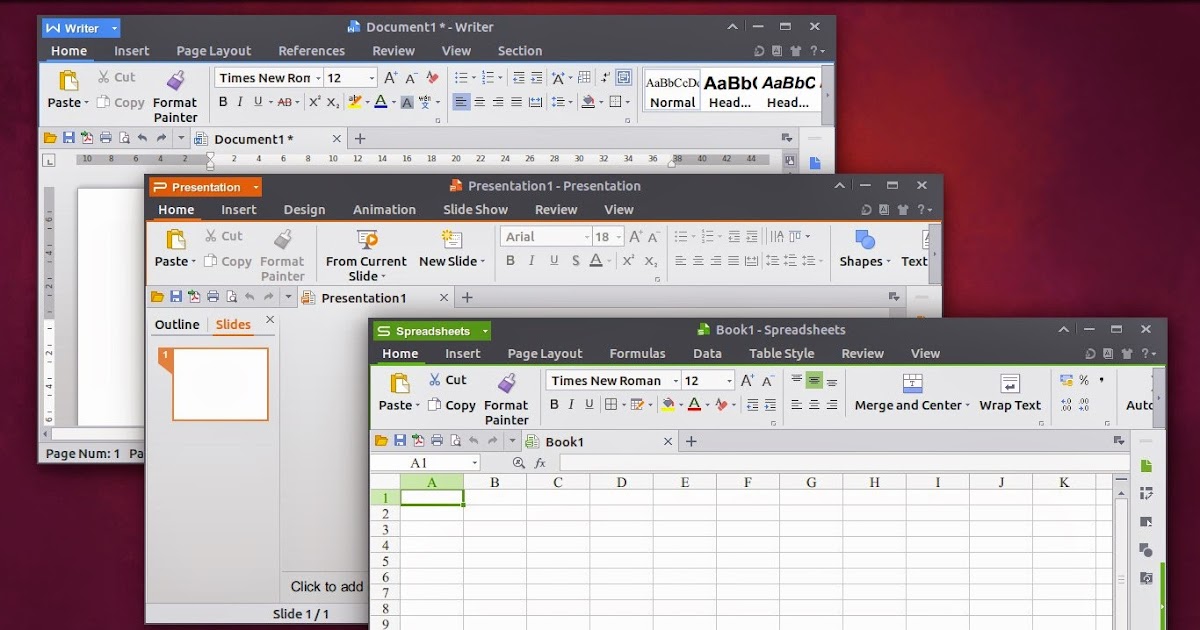Image resolution: width=1200 pixels, height=630 pixels.
Task: Open Presentation font size 18 dropdown
Action: click(620, 237)
